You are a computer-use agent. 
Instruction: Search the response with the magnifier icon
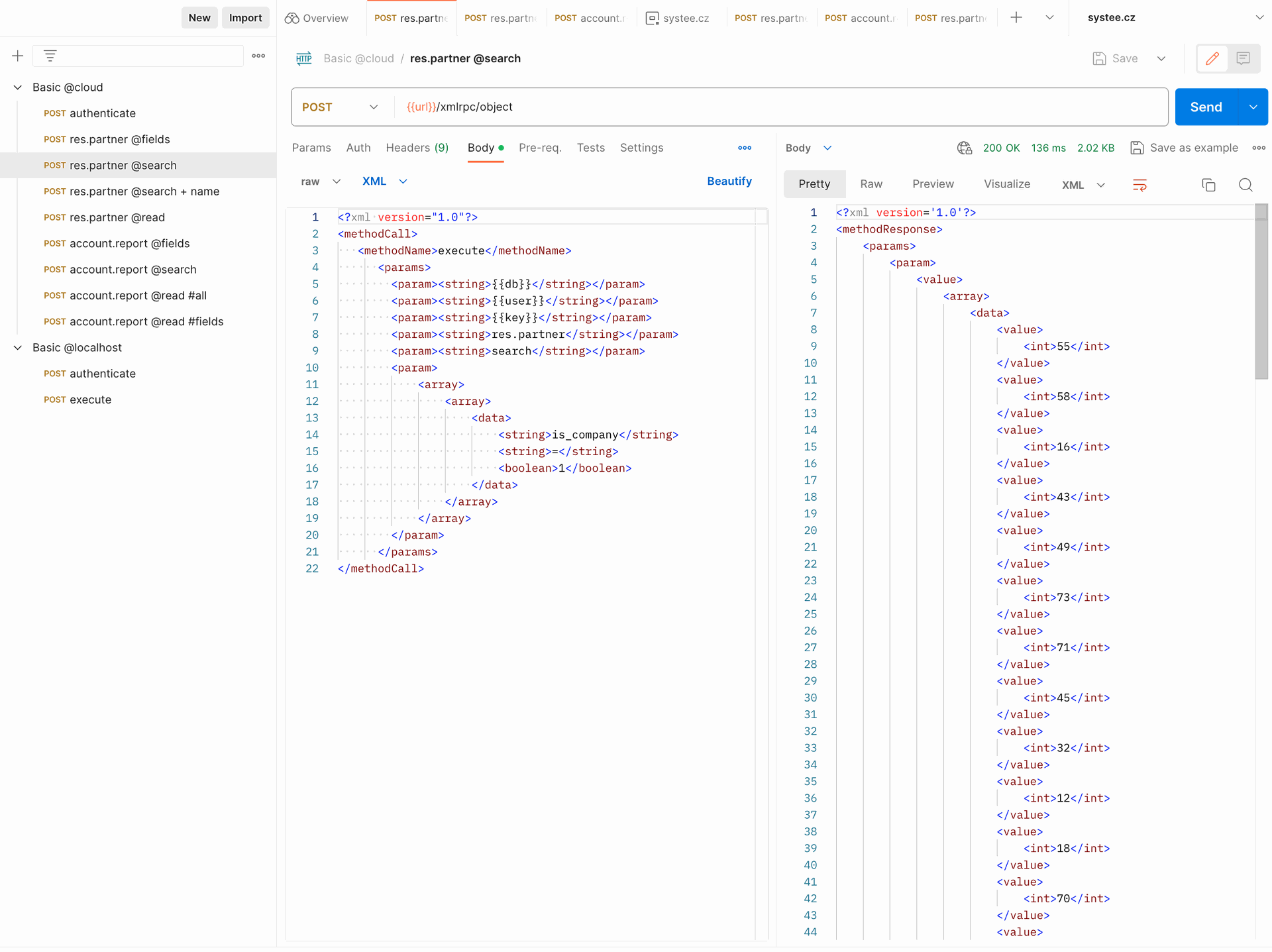(1245, 185)
